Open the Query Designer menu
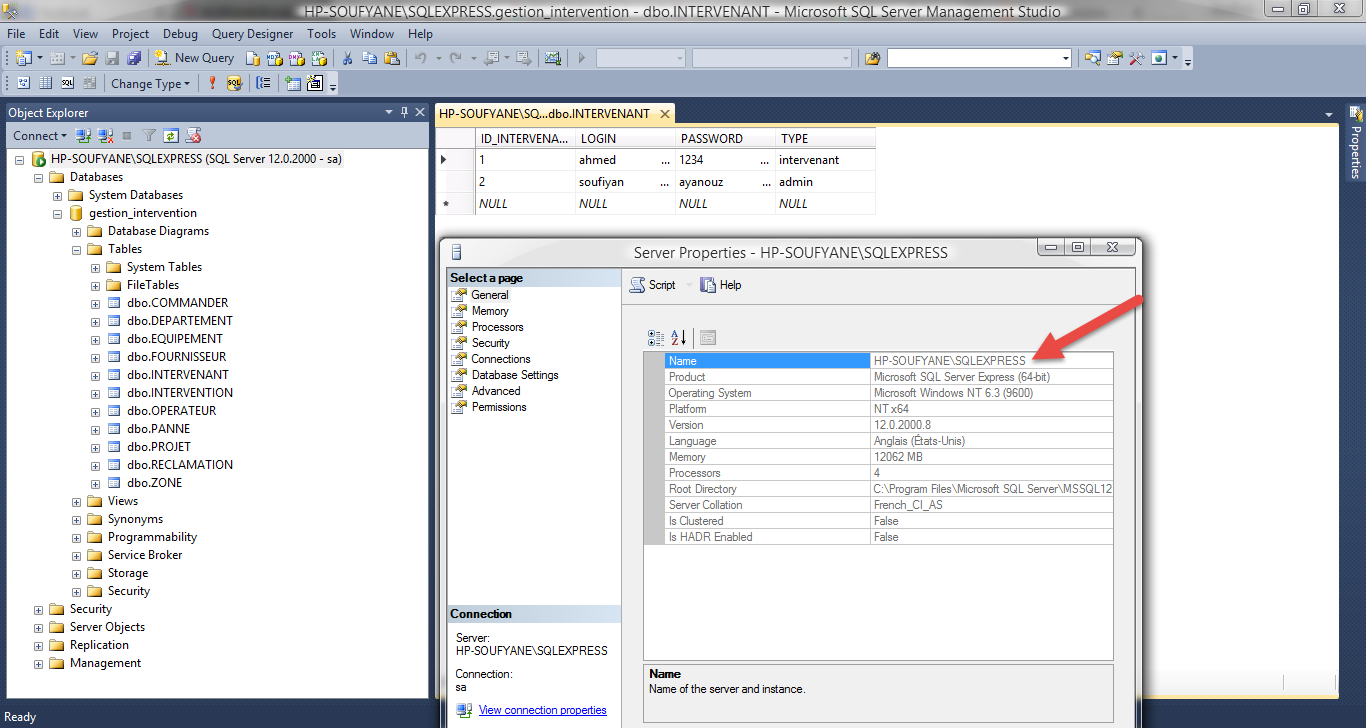The height and width of the screenshot is (728, 1366). point(250,33)
